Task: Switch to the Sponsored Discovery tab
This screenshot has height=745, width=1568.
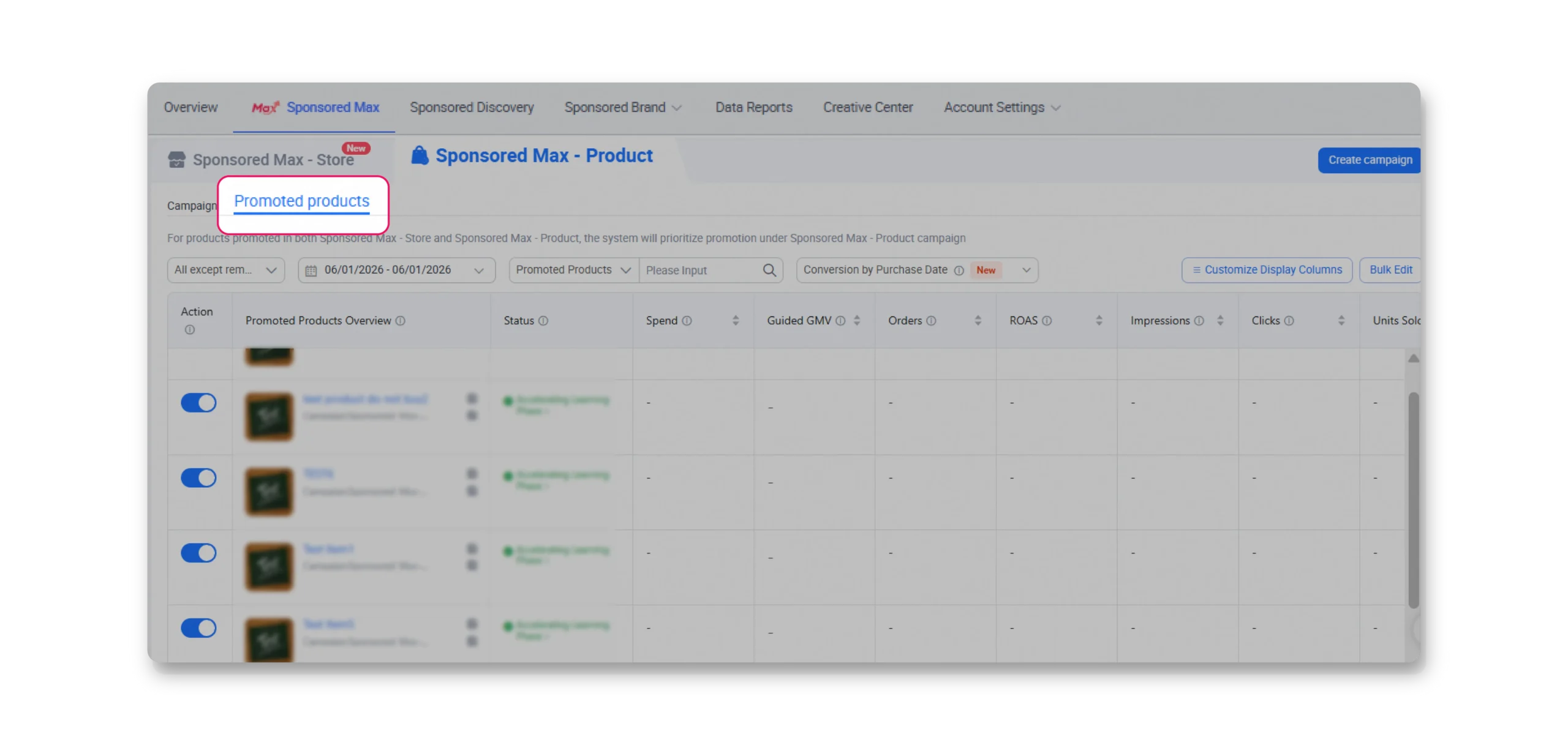Action: pyautogui.click(x=472, y=107)
